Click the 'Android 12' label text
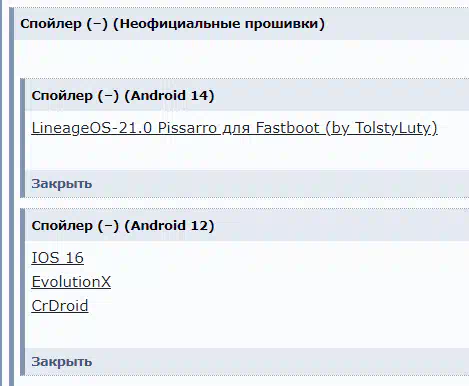The image size is (469, 386). pyautogui.click(x=169, y=226)
